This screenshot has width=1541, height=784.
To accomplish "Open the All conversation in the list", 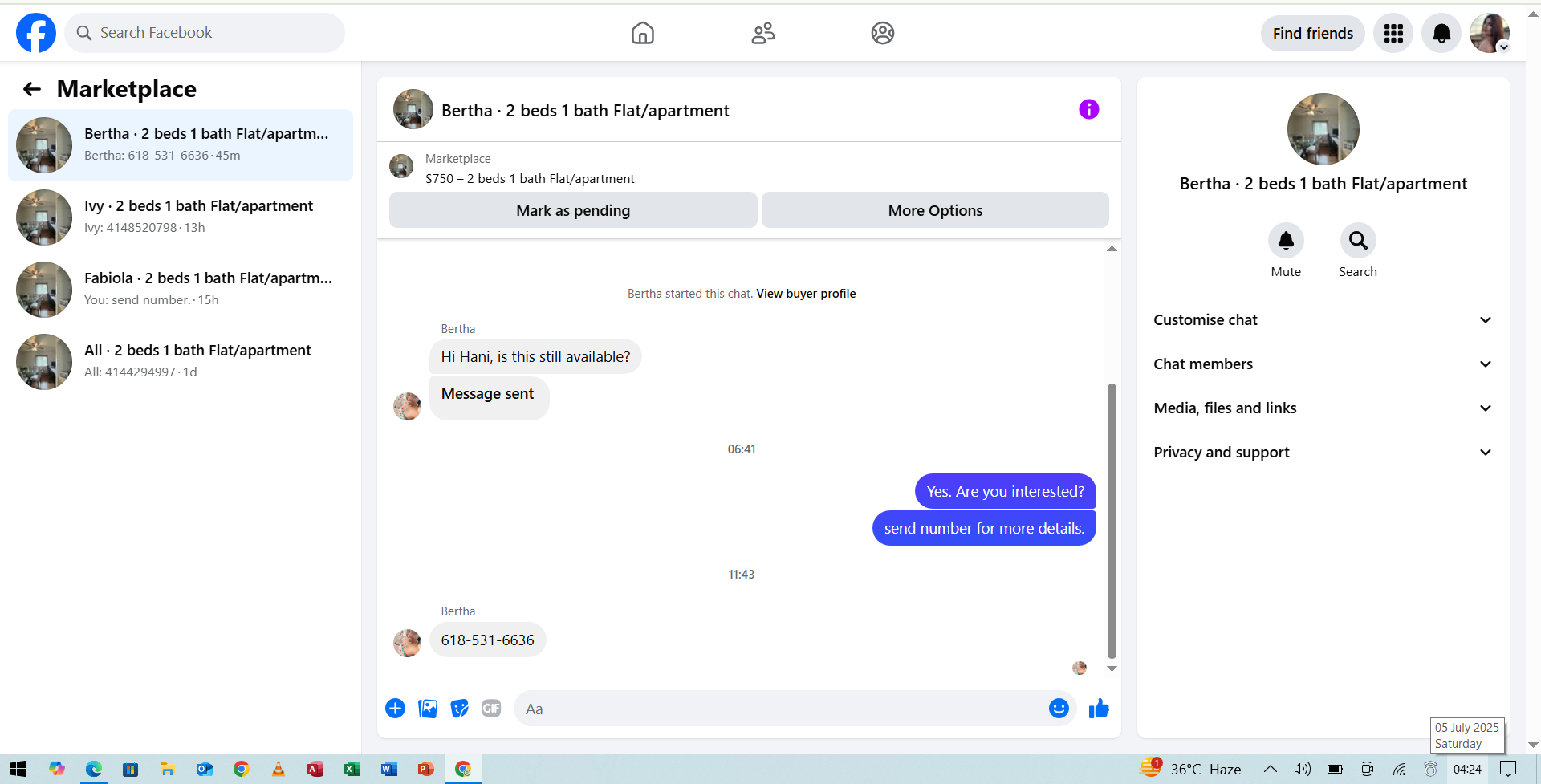I will pyautogui.click(x=181, y=362).
